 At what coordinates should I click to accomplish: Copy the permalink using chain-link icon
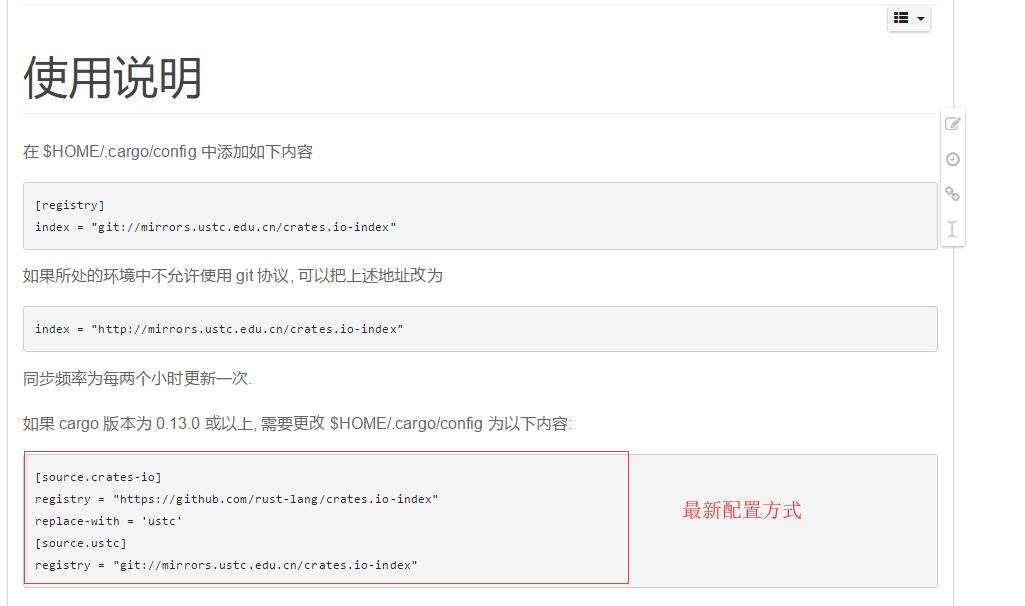(x=952, y=194)
